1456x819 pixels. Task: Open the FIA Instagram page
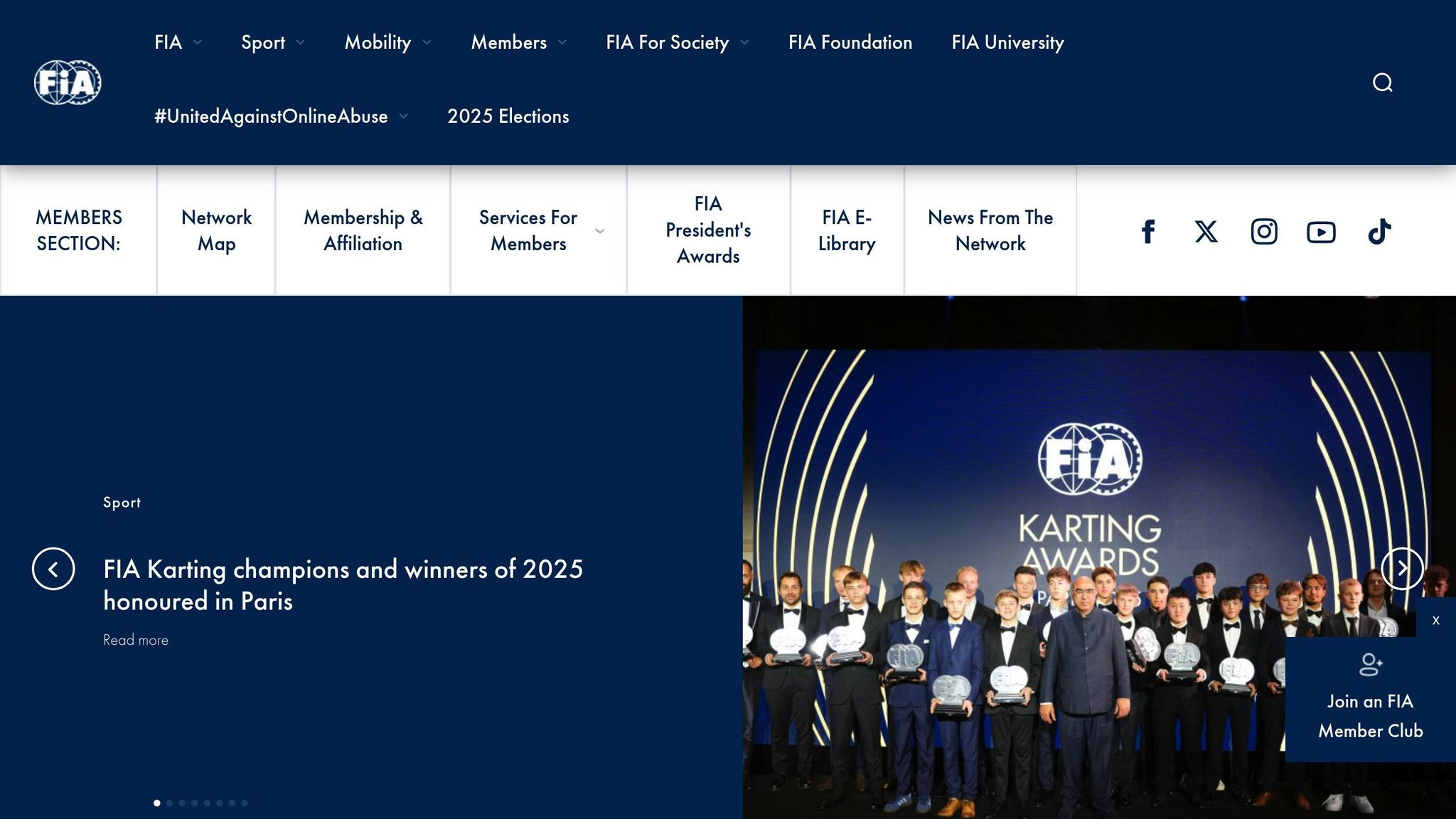click(x=1263, y=230)
